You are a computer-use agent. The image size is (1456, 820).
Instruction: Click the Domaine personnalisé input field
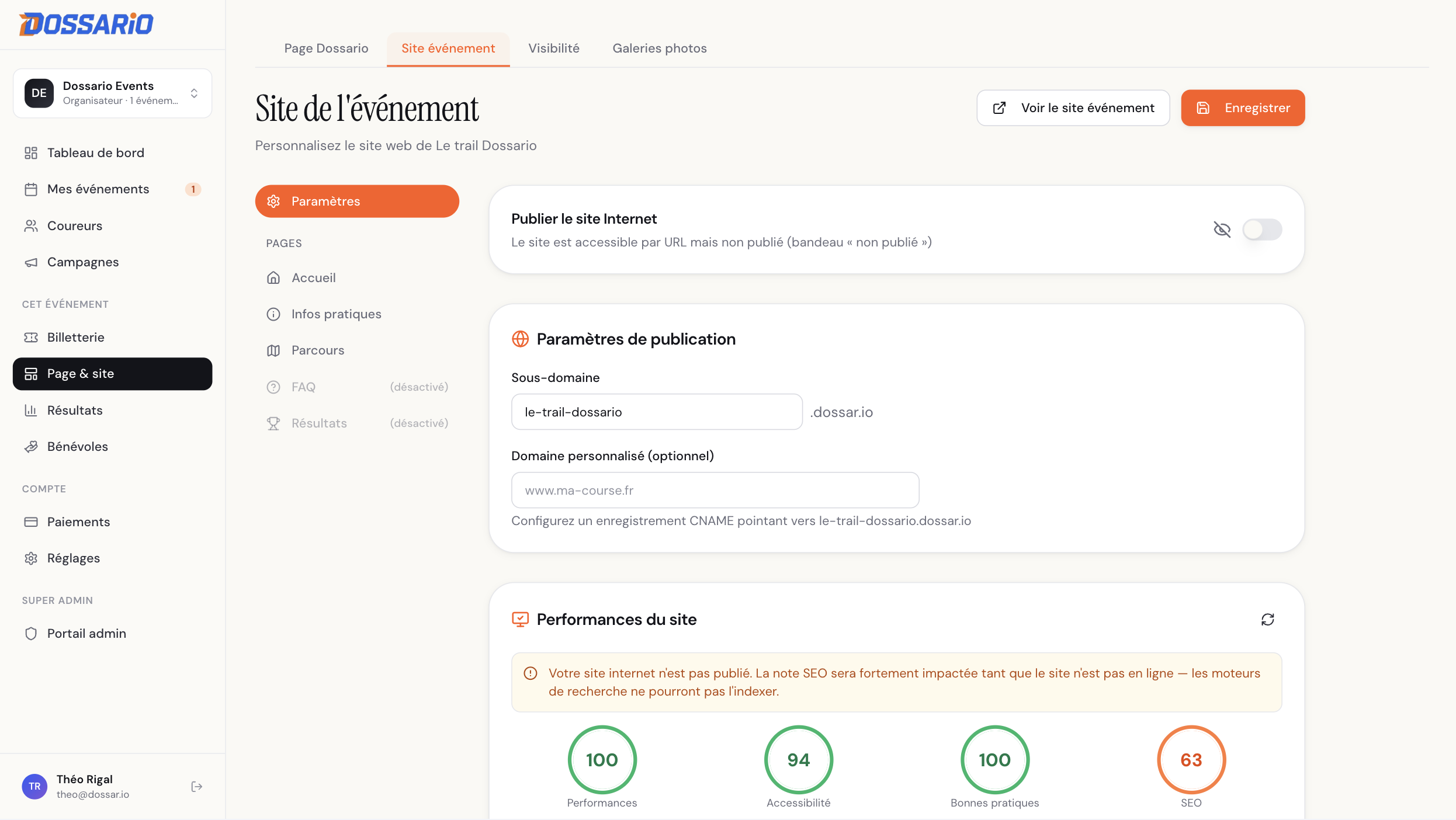click(x=715, y=491)
